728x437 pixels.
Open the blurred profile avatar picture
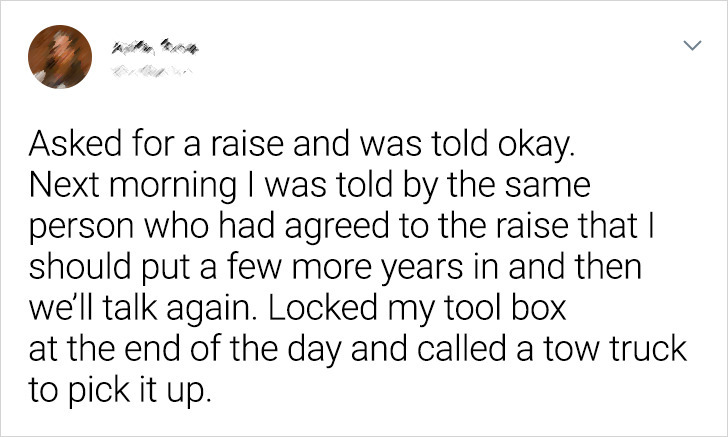coord(60,57)
